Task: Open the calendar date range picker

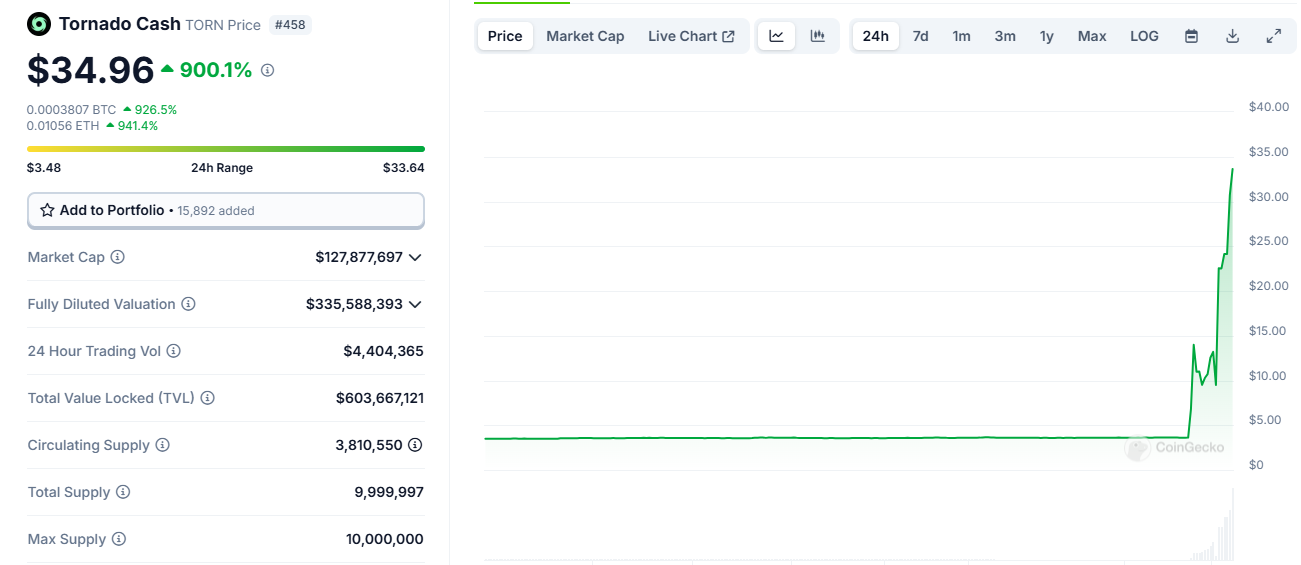Action: click(x=1191, y=36)
